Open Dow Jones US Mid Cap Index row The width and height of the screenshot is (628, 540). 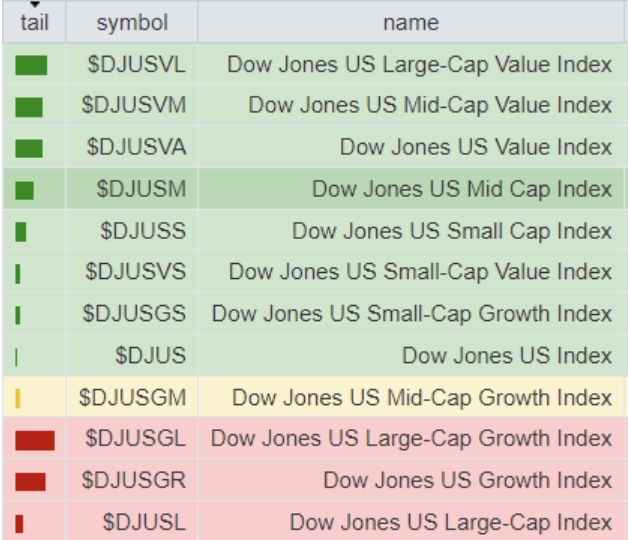click(x=461, y=189)
